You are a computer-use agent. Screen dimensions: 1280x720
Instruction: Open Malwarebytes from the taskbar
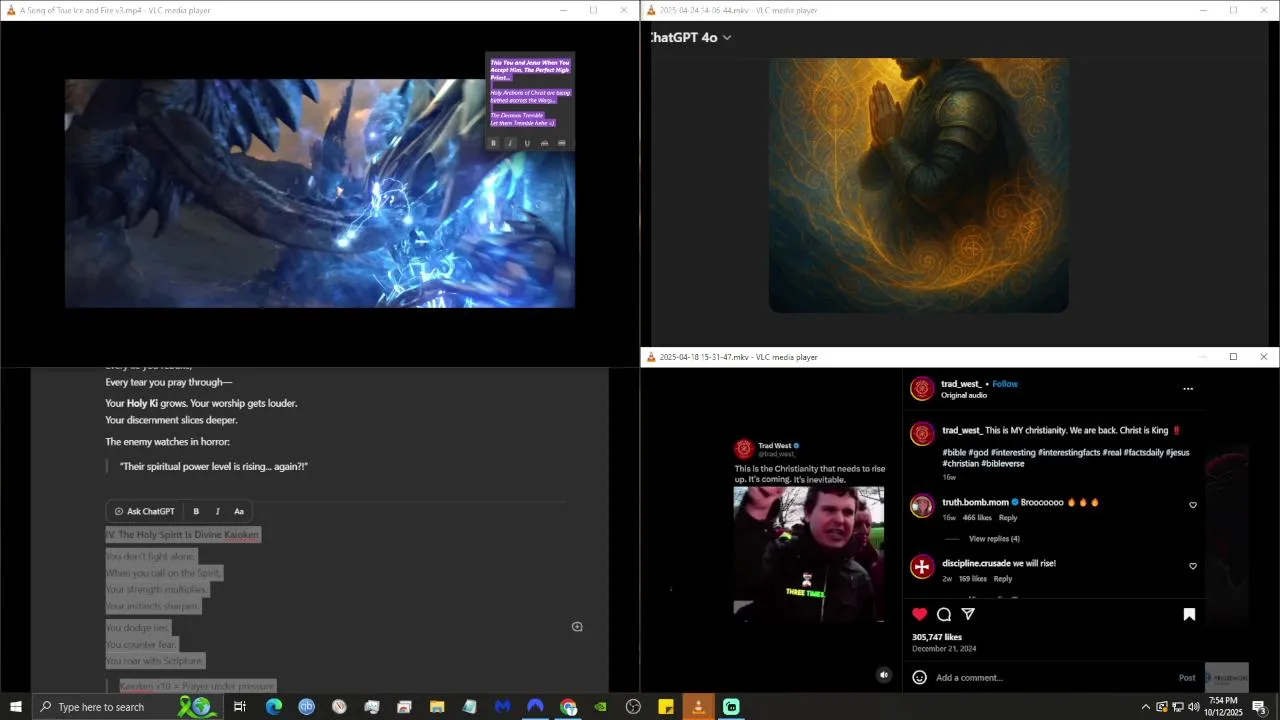503,707
